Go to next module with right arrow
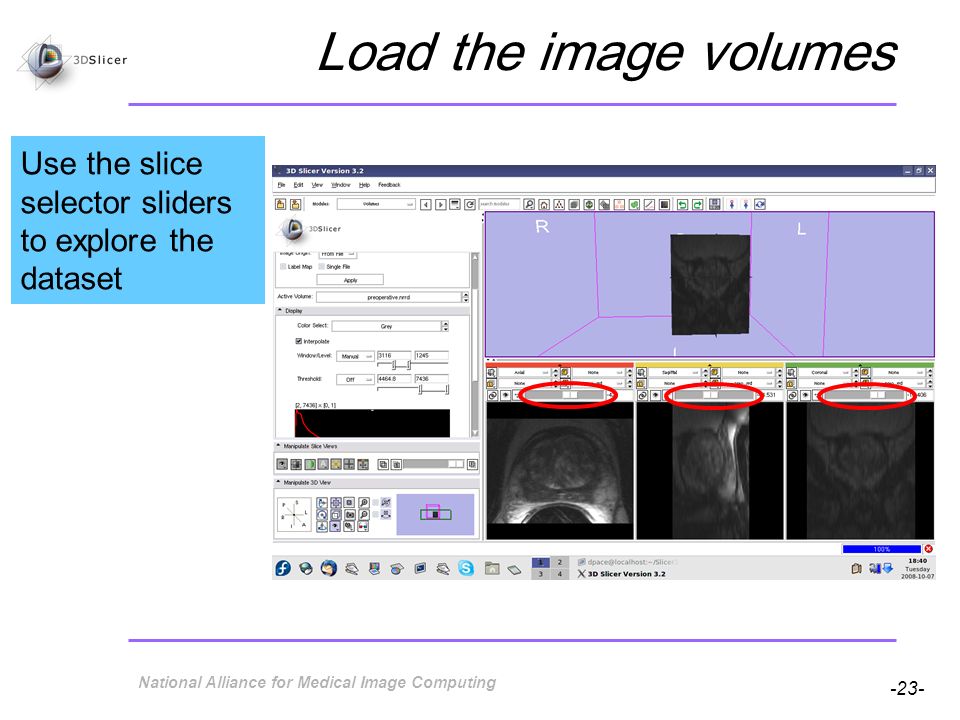960x720 pixels. [441, 204]
